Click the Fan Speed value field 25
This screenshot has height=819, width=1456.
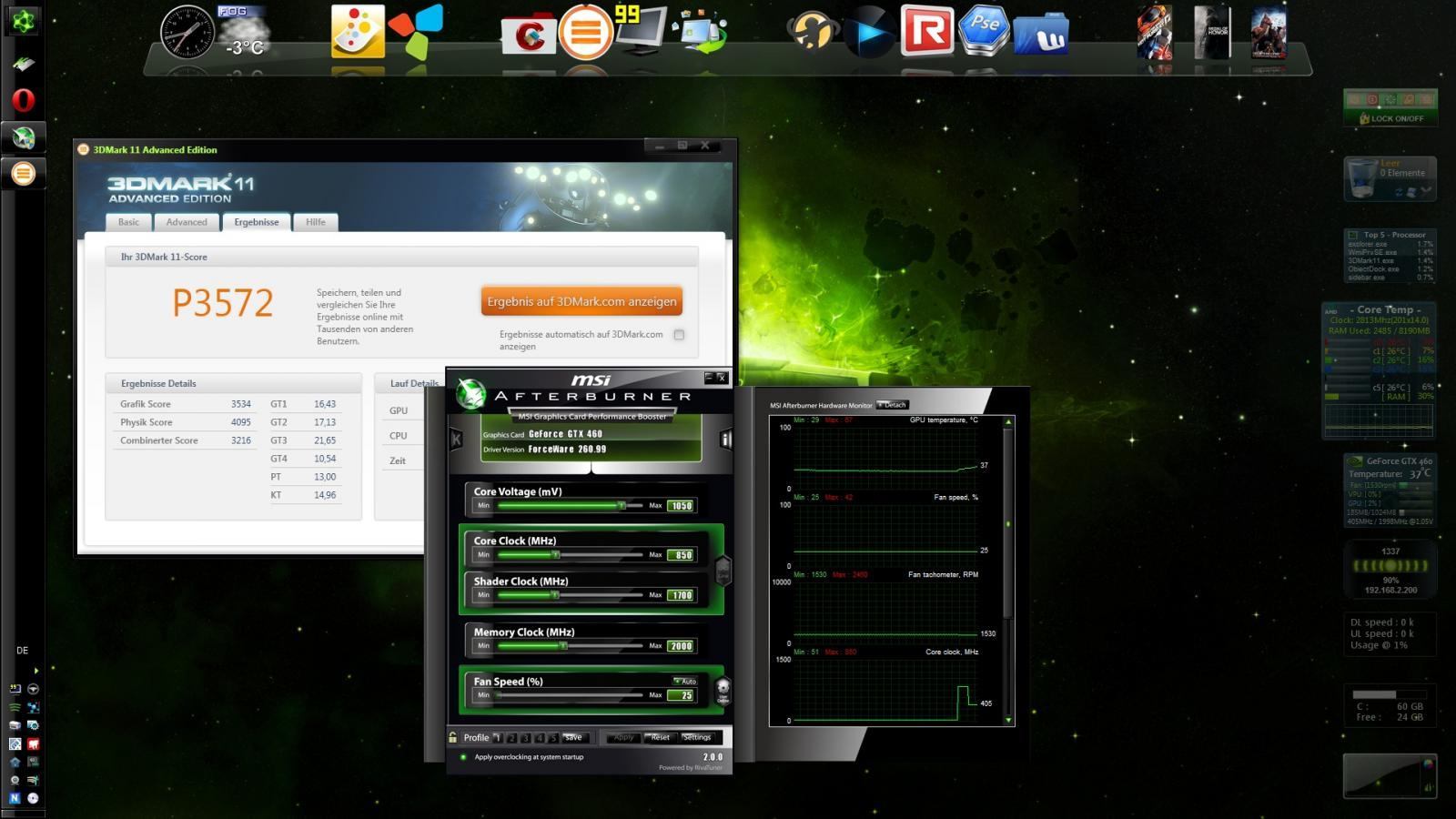[x=681, y=695]
